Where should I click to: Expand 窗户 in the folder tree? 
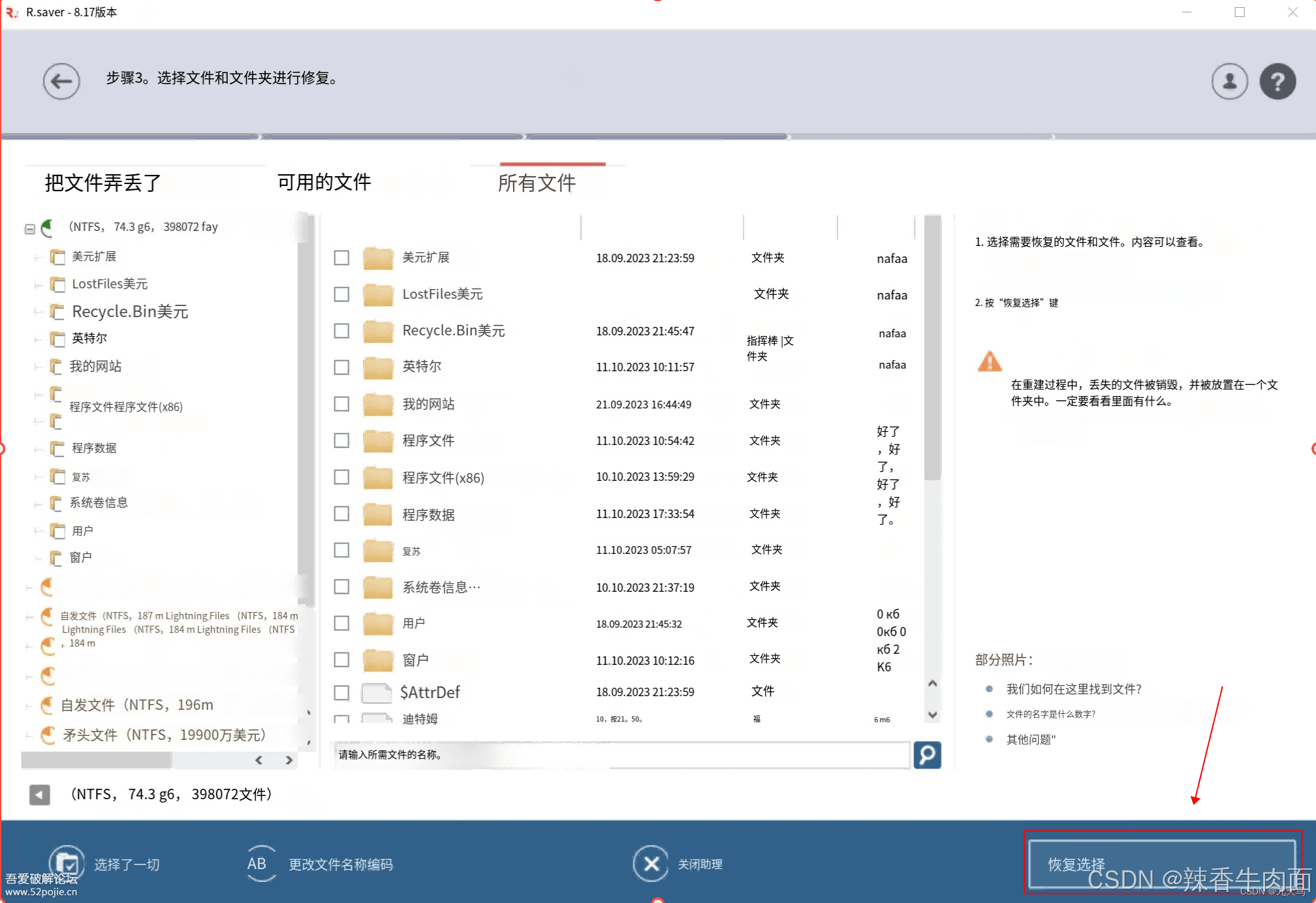[x=38, y=559]
